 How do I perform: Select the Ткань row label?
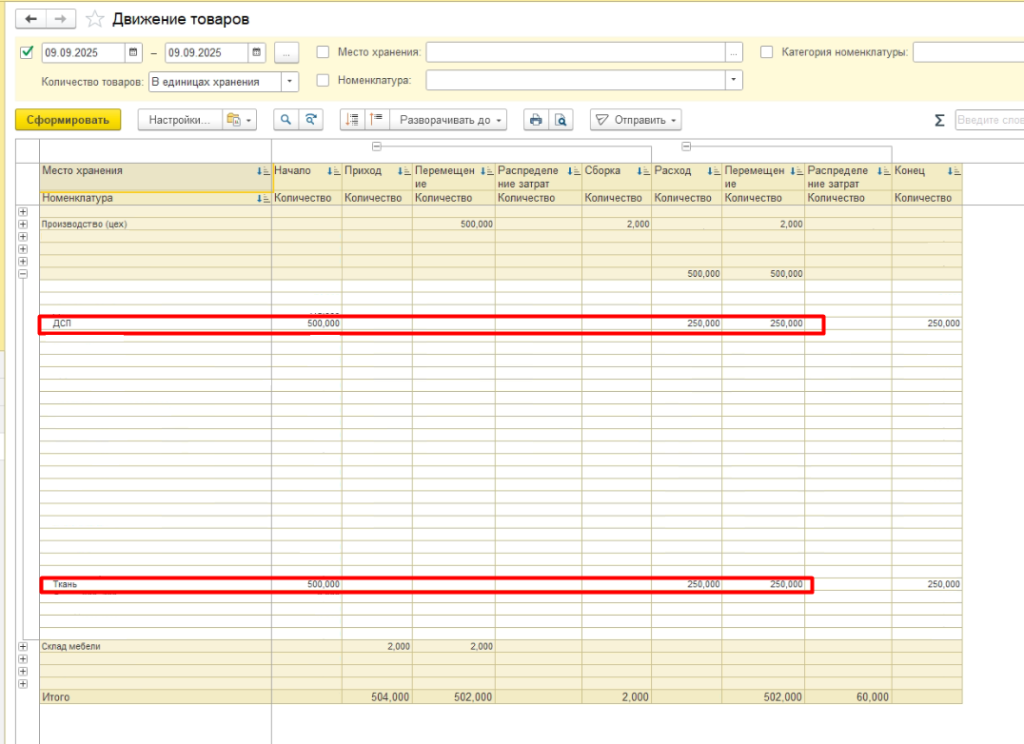click(65, 584)
